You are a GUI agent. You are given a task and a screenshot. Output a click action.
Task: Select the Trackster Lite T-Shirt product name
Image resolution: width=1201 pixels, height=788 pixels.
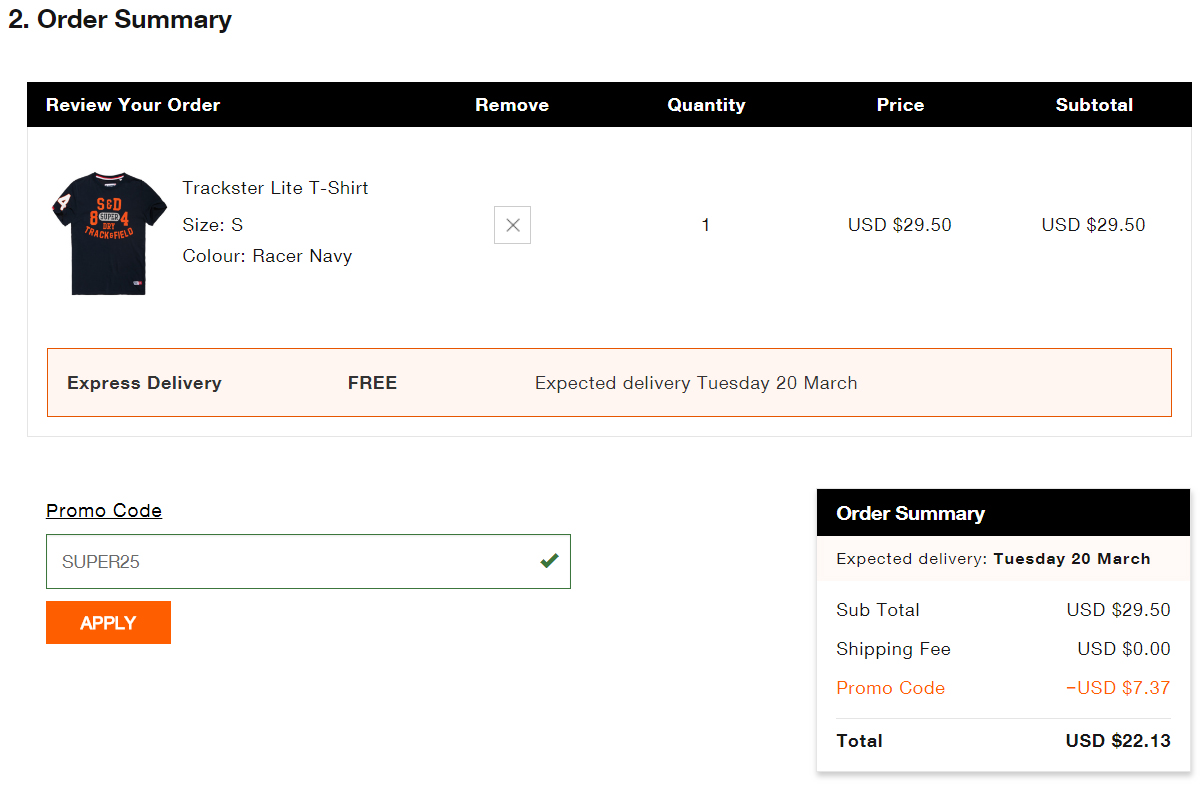click(275, 188)
